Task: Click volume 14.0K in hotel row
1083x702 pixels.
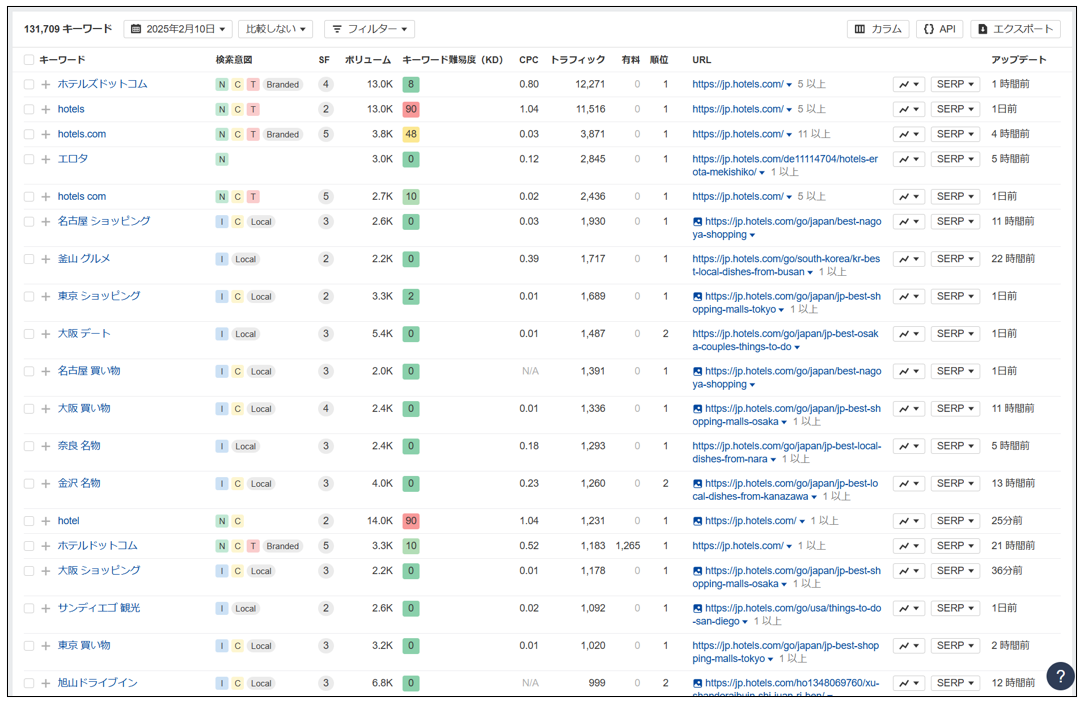Action: click(380, 521)
